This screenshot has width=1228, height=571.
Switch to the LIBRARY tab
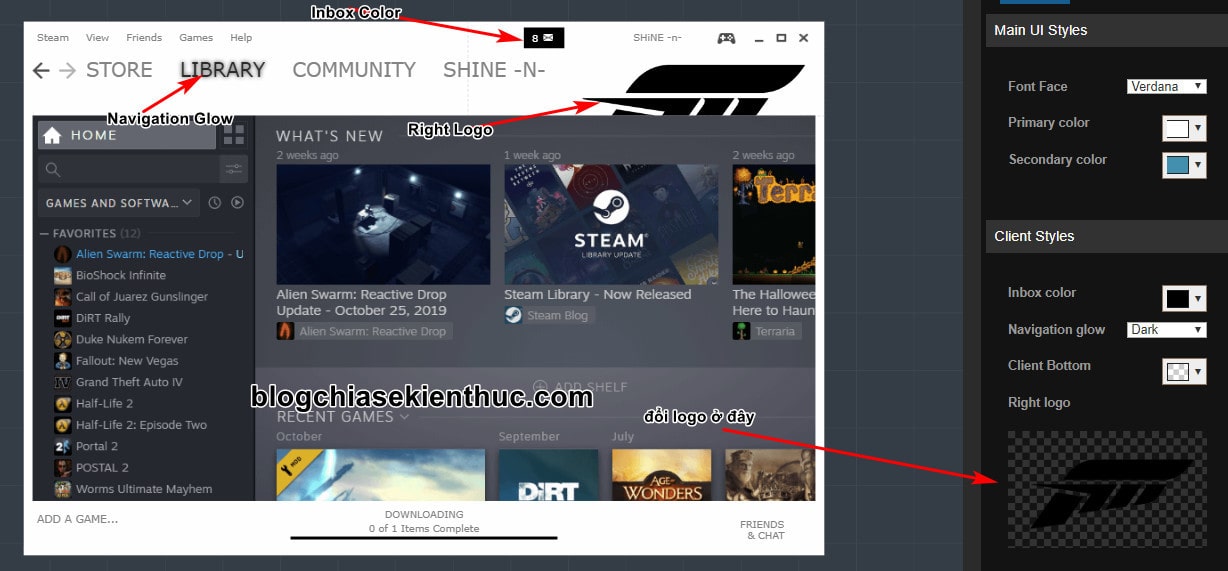222,70
